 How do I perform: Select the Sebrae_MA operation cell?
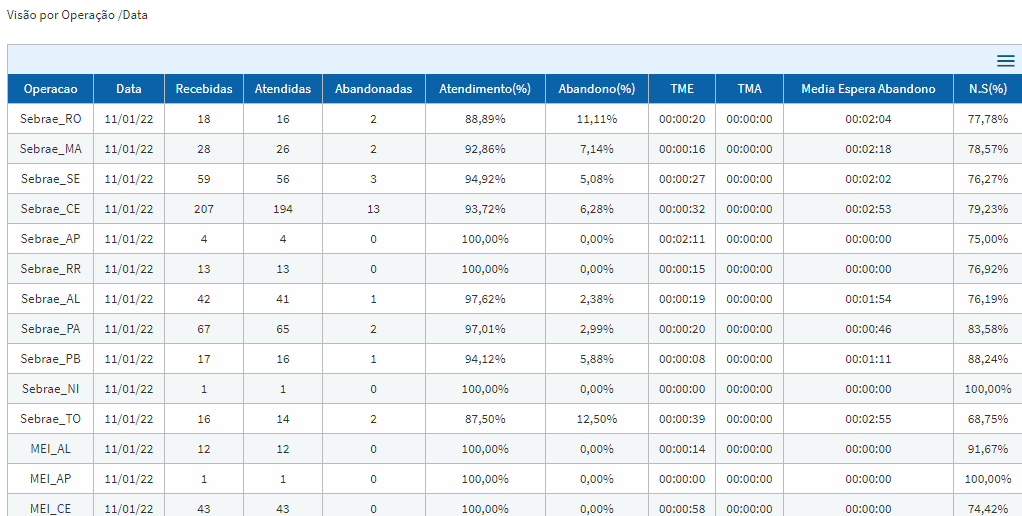click(51, 149)
